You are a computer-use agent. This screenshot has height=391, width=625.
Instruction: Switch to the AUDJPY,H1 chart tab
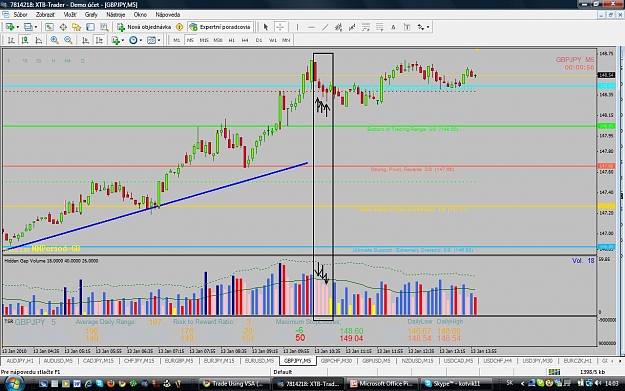(20, 361)
